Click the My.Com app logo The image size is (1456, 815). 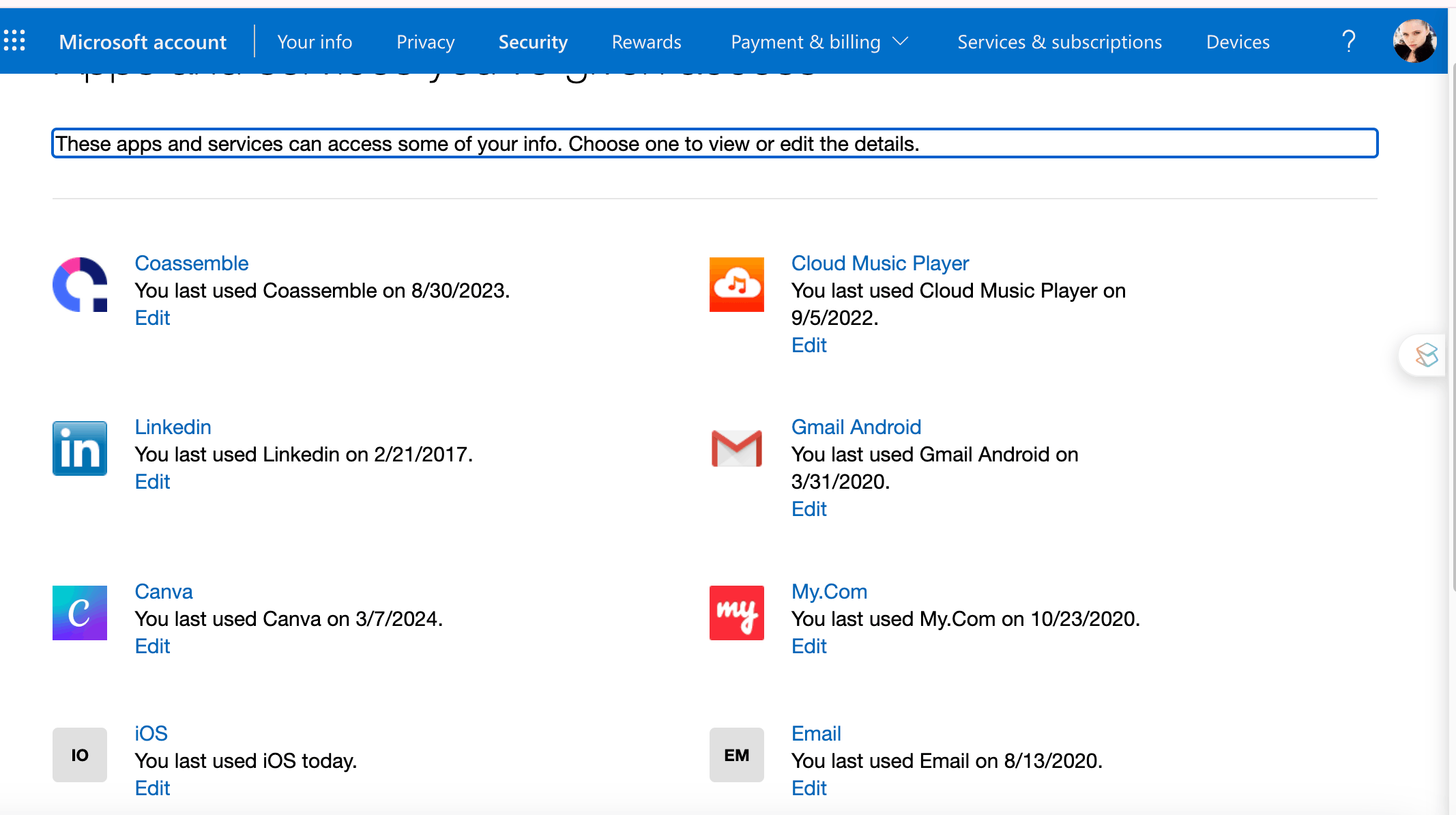click(737, 613)
